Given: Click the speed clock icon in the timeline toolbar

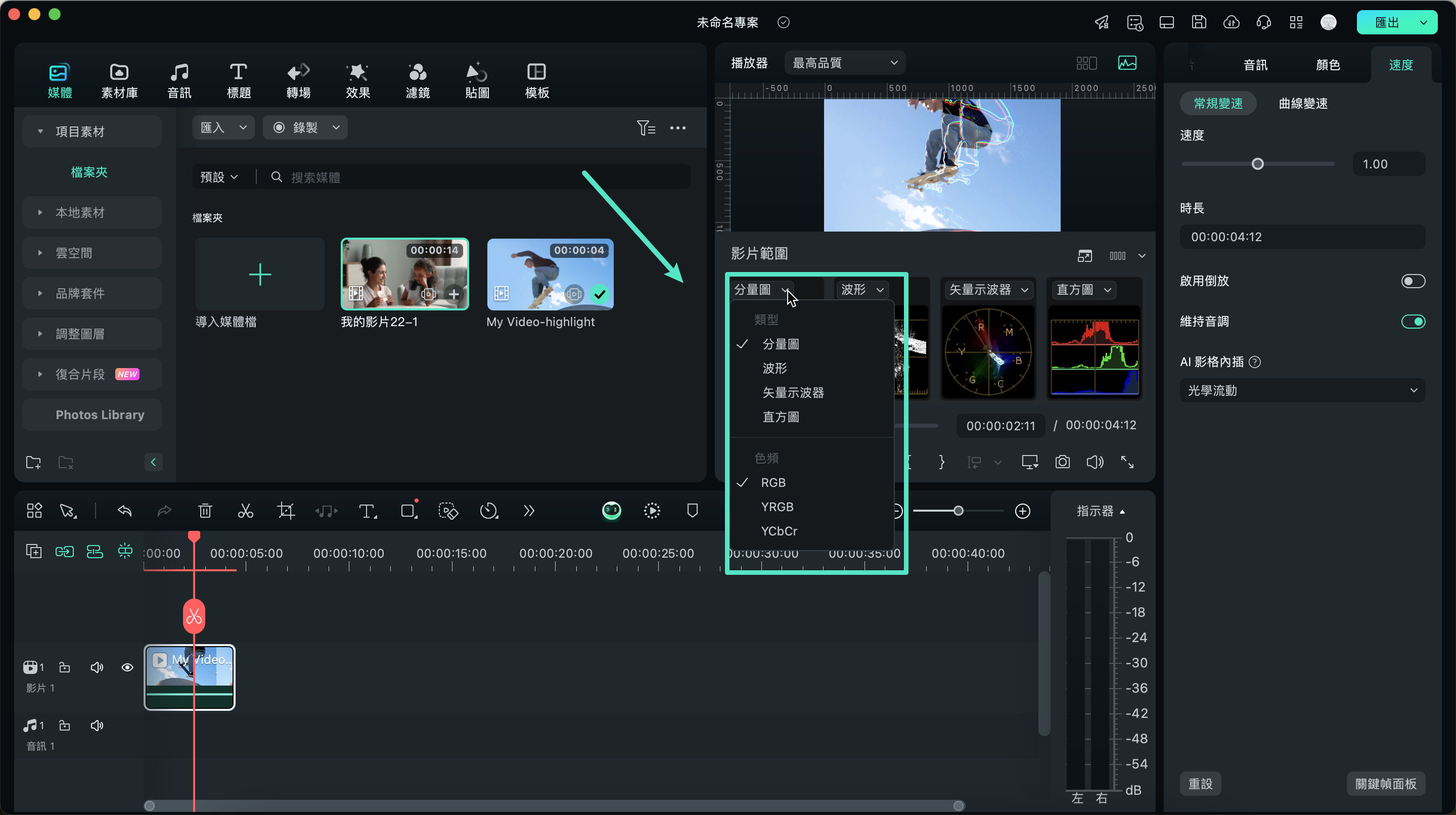Looking at the screenshot, I should [x=489, y=511].
